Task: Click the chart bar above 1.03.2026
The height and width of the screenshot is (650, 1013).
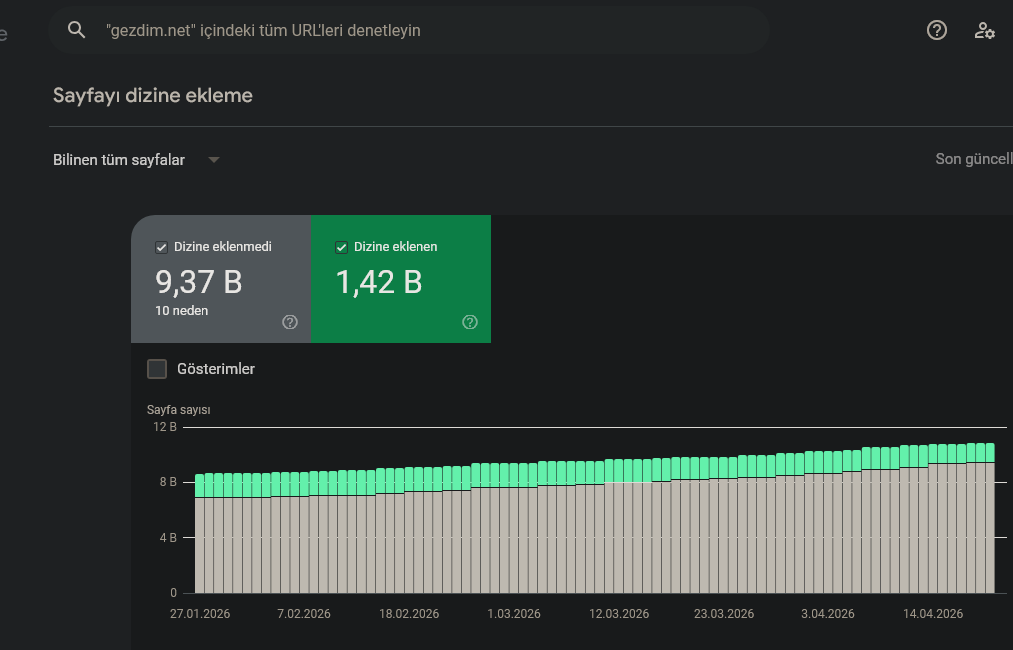Action: tap(514, 528)
